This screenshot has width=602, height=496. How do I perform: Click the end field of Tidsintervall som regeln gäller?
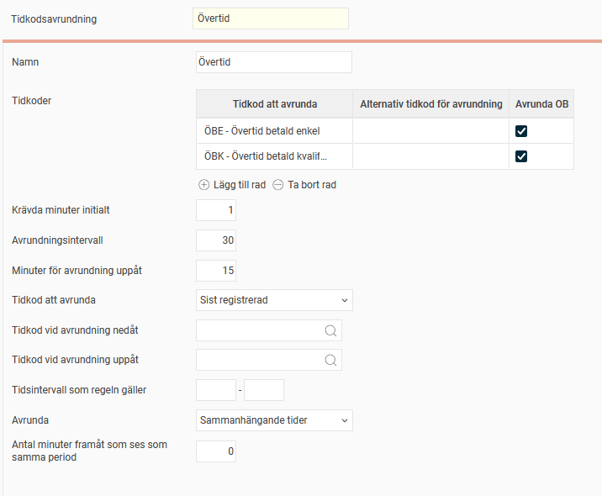[264, 390]
